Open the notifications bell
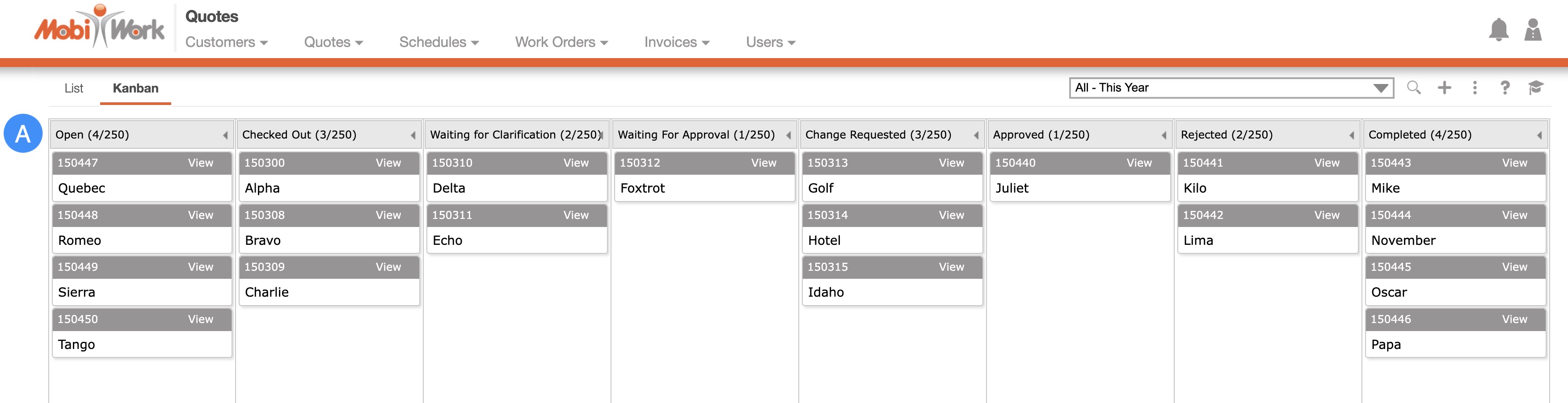The height and width of the screenshot is (403, 1568). [1498, 30]
